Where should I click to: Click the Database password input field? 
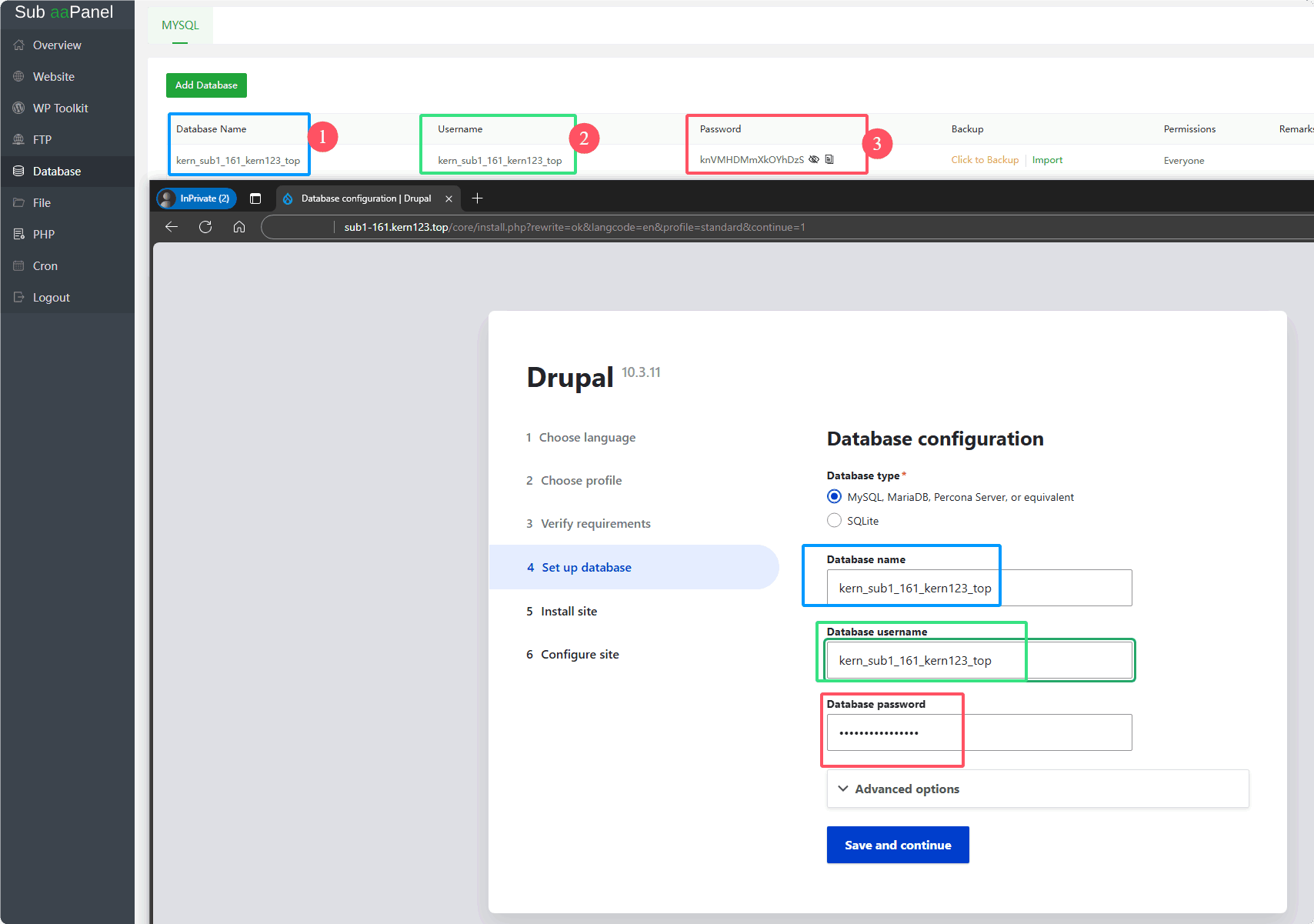point(979,732)
